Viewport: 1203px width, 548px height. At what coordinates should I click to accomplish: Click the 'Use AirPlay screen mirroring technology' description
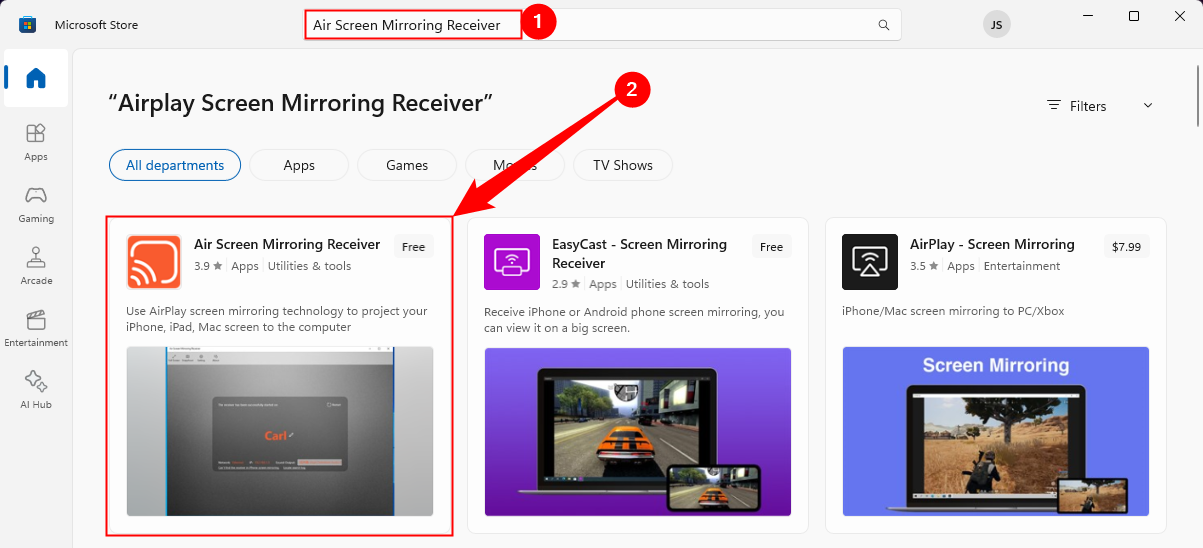coord(277,319)
